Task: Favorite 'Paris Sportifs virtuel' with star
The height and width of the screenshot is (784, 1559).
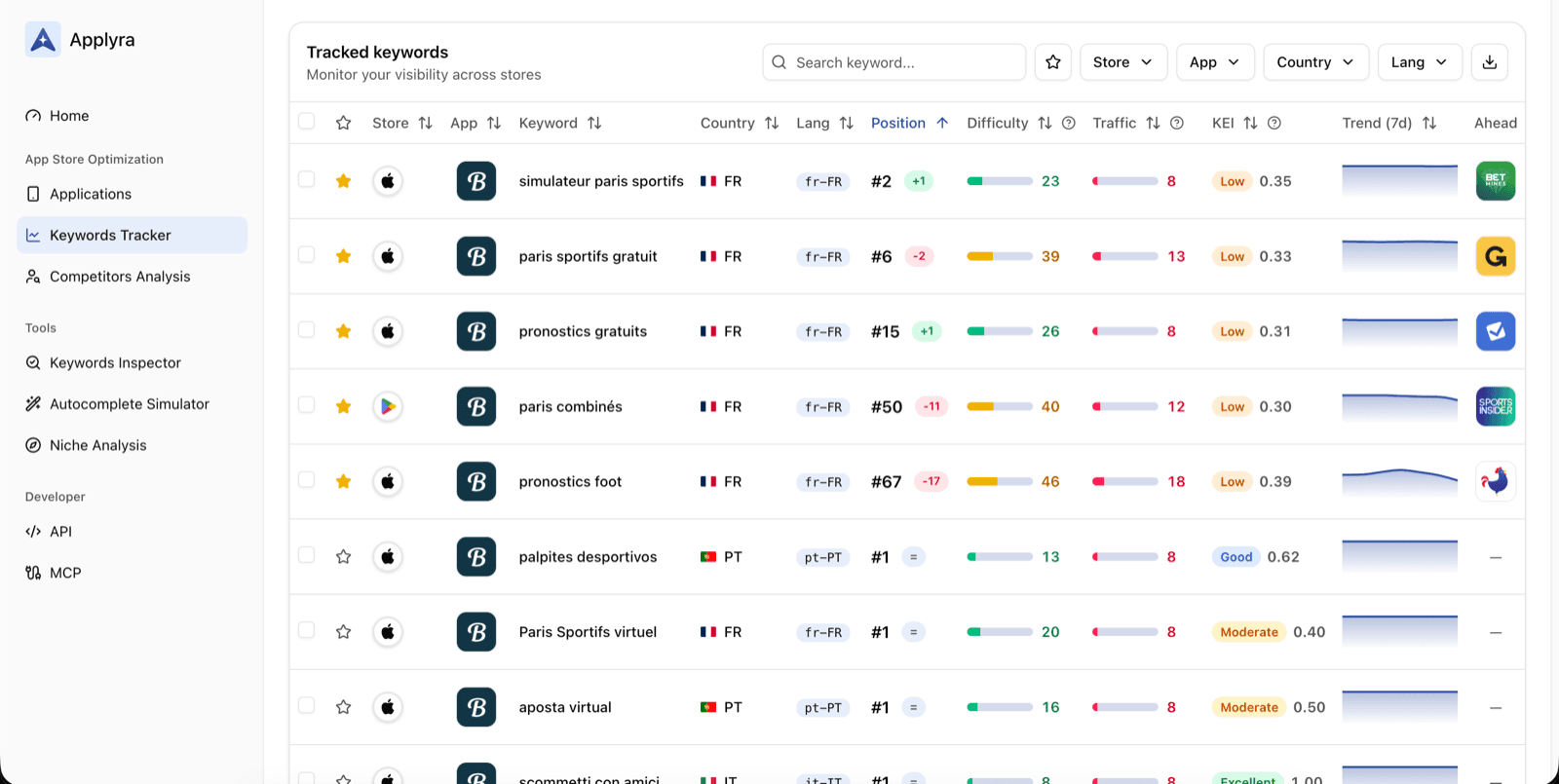Action: [343, 632]
